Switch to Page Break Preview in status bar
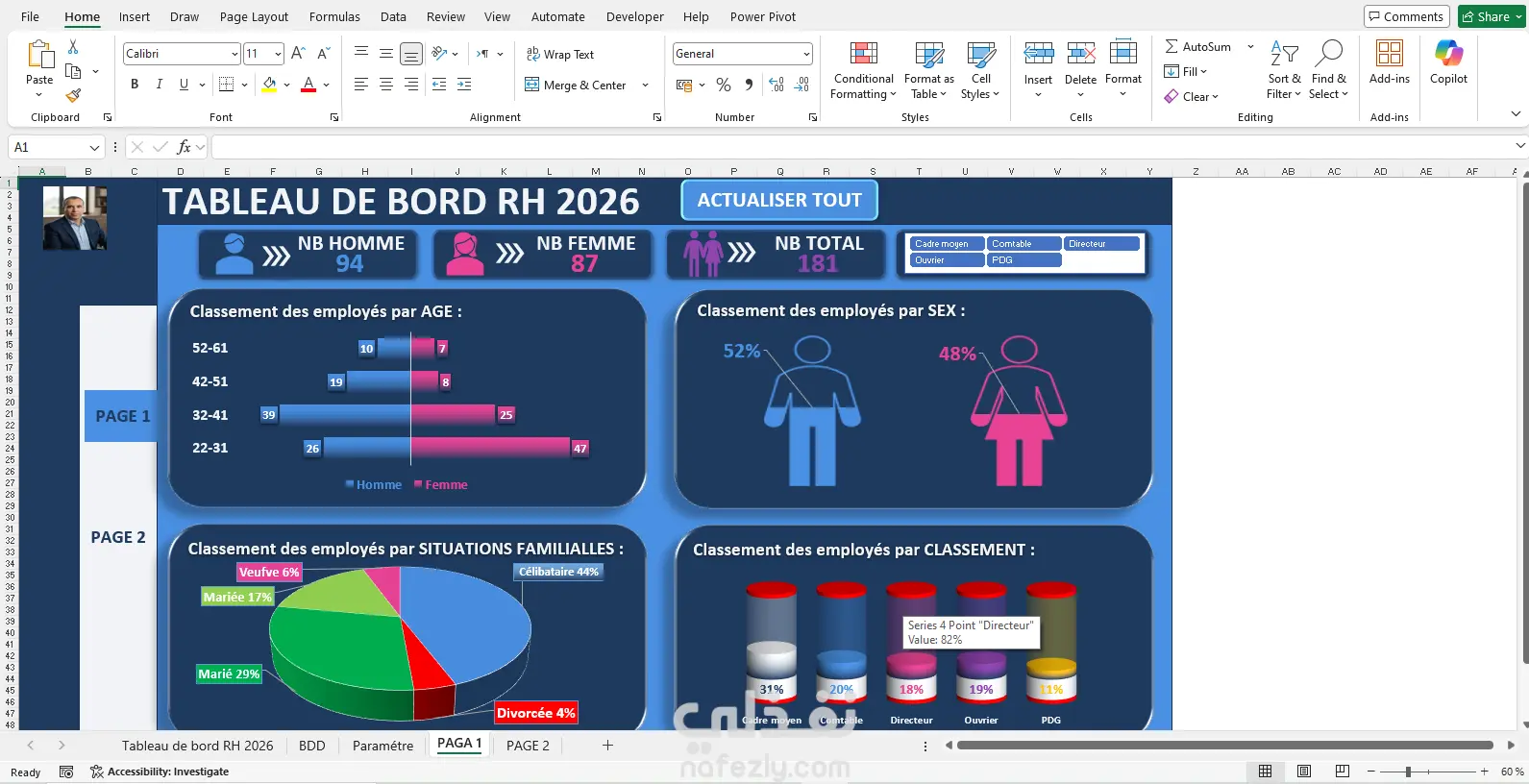Viewport: 1529px width, 784px height. [x=1343, y=772]
